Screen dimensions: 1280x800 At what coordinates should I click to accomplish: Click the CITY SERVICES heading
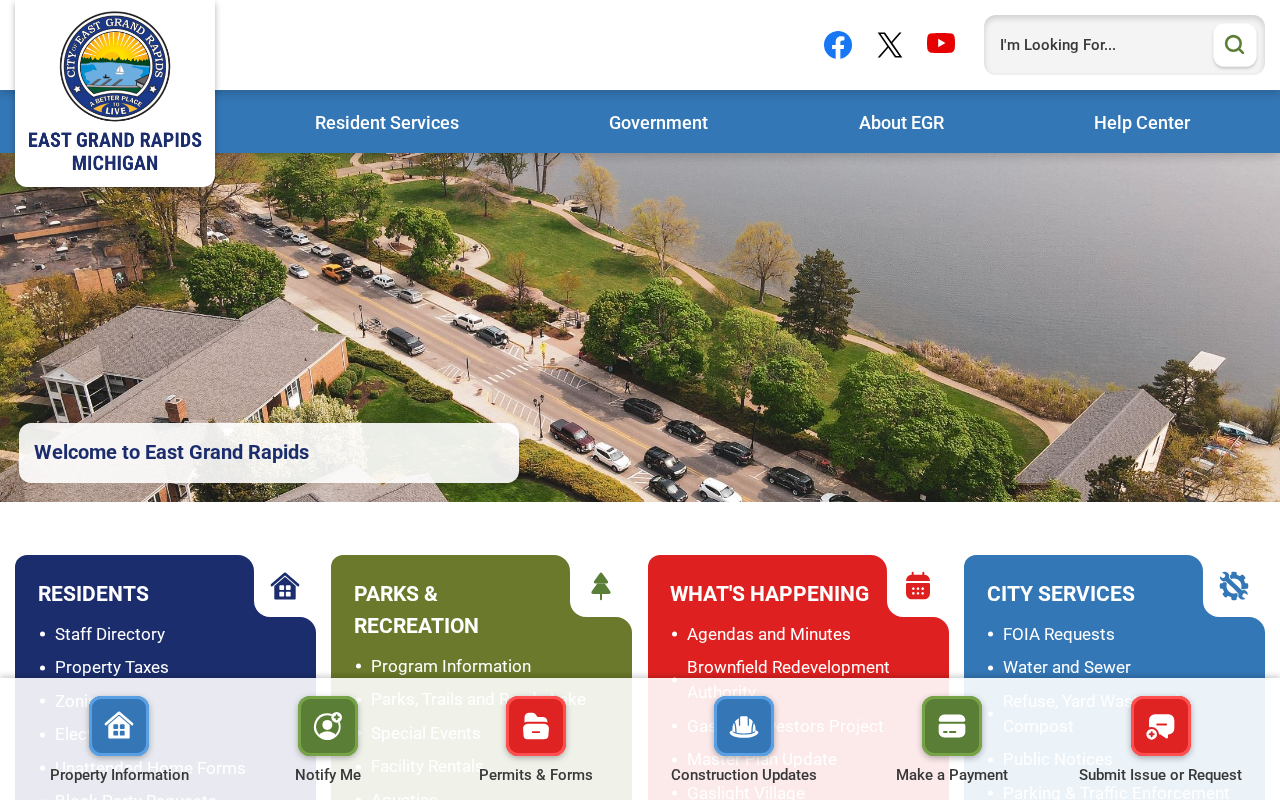pos(1061,594)
